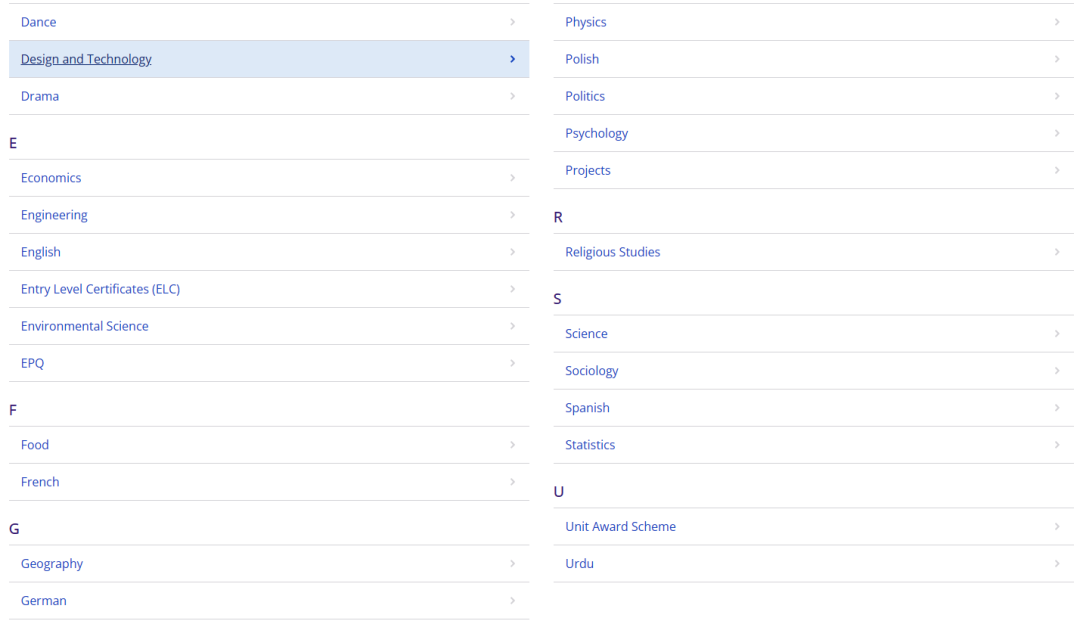
Task: Open the Projects link
Action: (x=588, y=170)
